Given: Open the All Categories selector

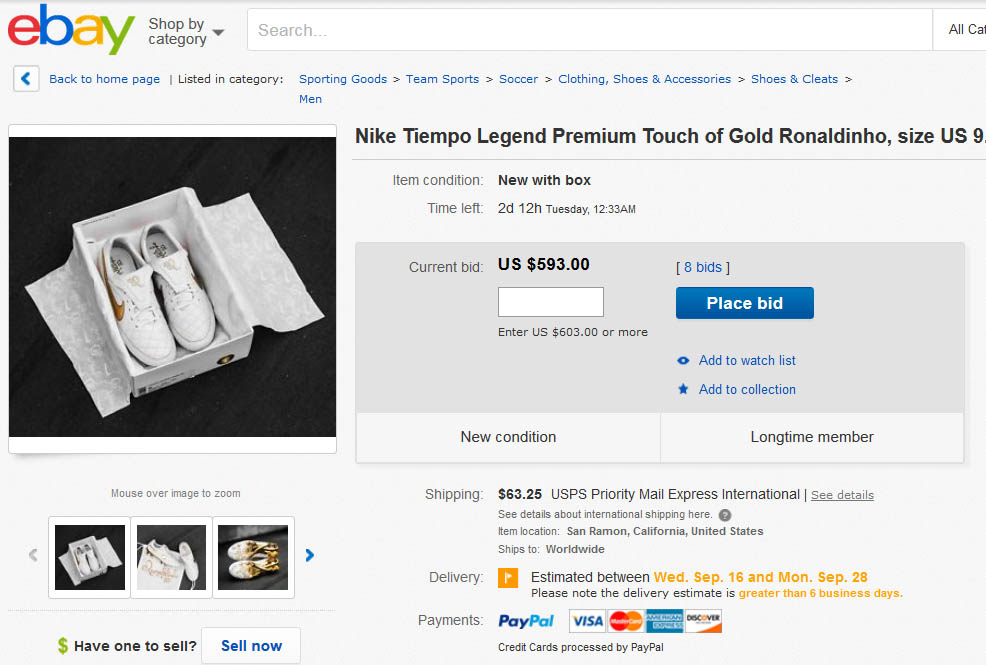Looking at the screenshot, I should point(963,29).
